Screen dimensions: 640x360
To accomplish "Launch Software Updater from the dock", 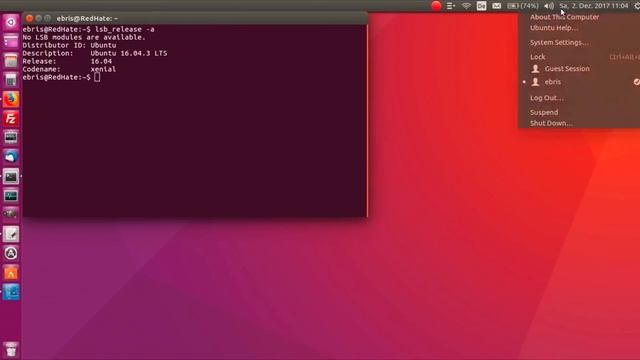I will (x=11, y=253).
